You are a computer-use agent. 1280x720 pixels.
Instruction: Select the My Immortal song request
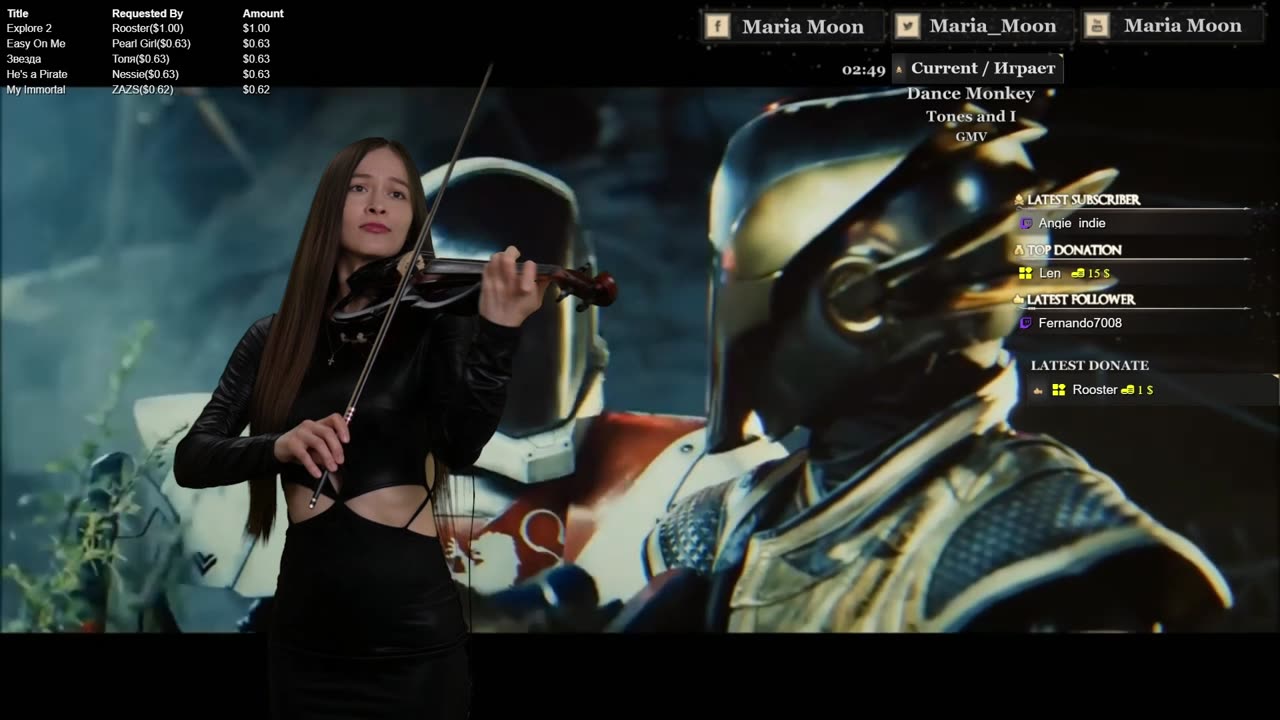click(36, 90)
